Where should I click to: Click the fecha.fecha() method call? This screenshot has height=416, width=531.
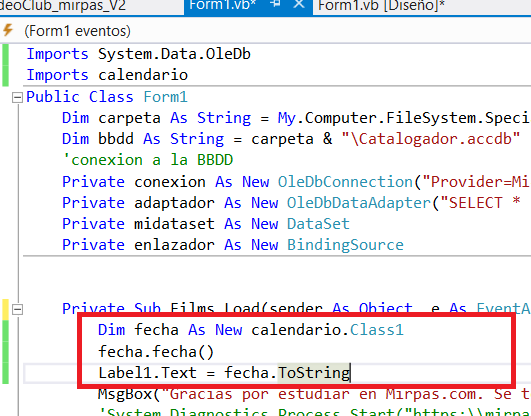(x=156, y=352)
